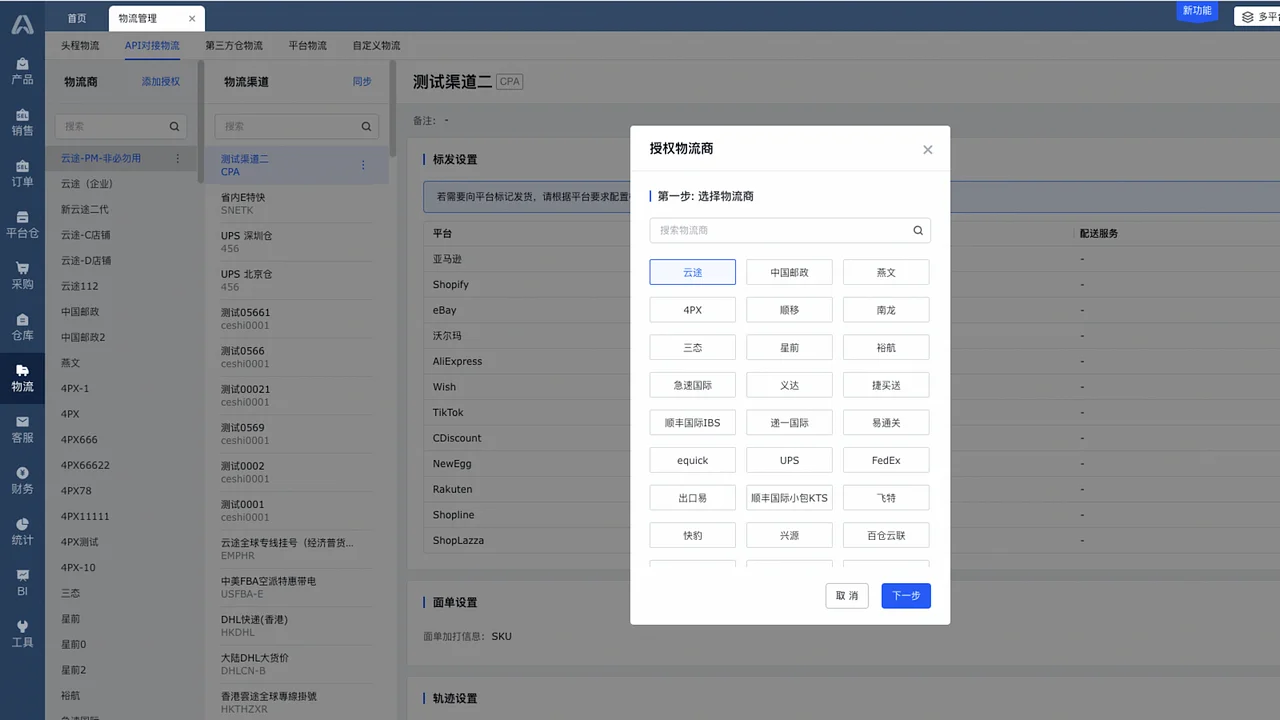Select the FedEx carrier option
Viewport: 1280px width, 720px height.
(885, 459)
